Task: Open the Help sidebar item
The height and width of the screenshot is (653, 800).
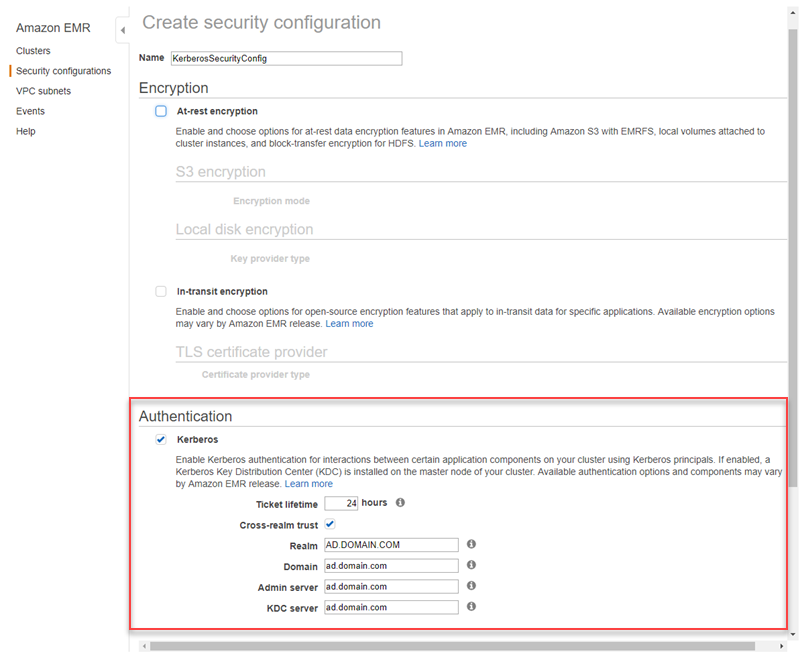Action: 26,131
